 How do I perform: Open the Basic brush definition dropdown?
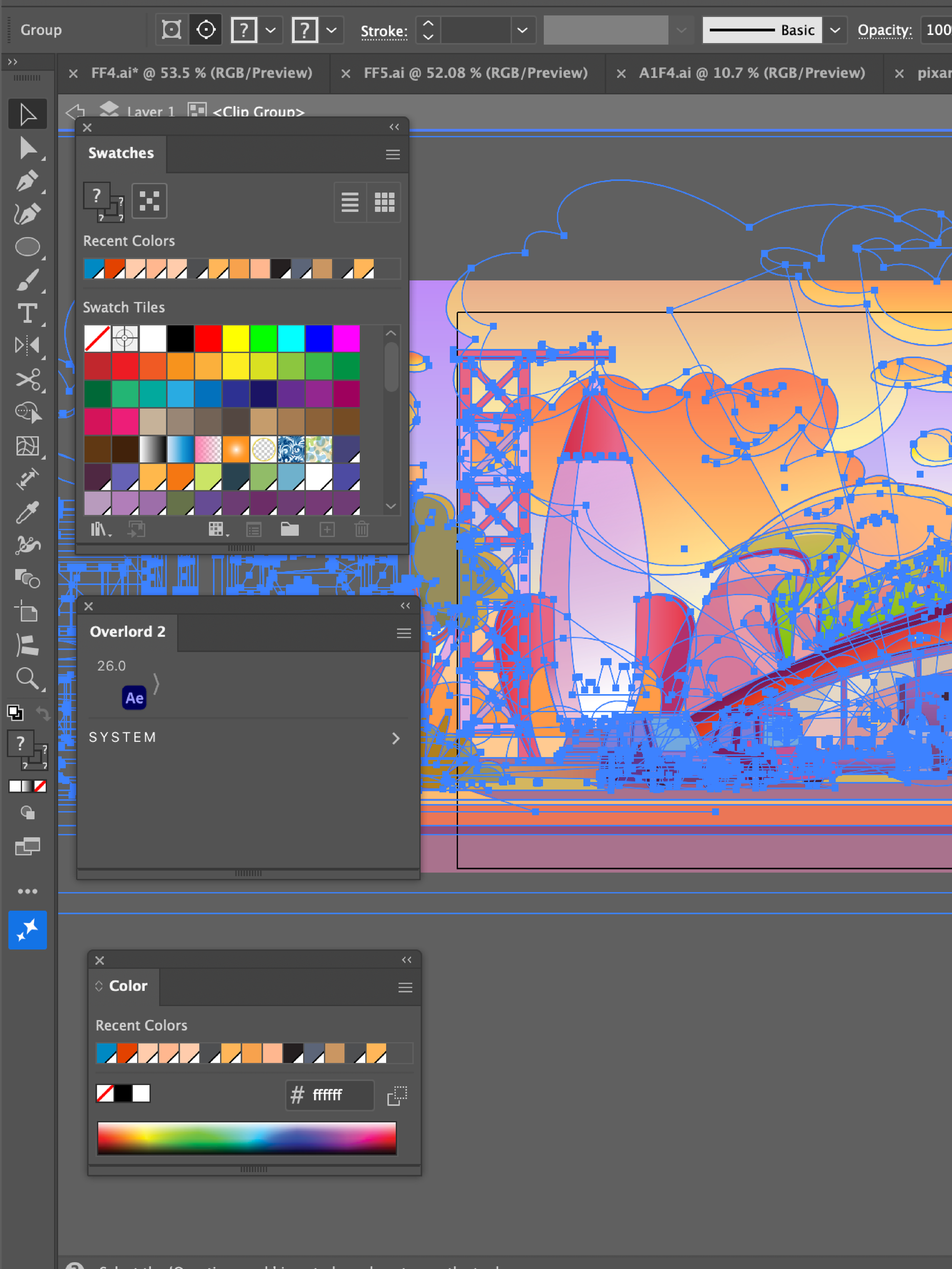point(835,30)
